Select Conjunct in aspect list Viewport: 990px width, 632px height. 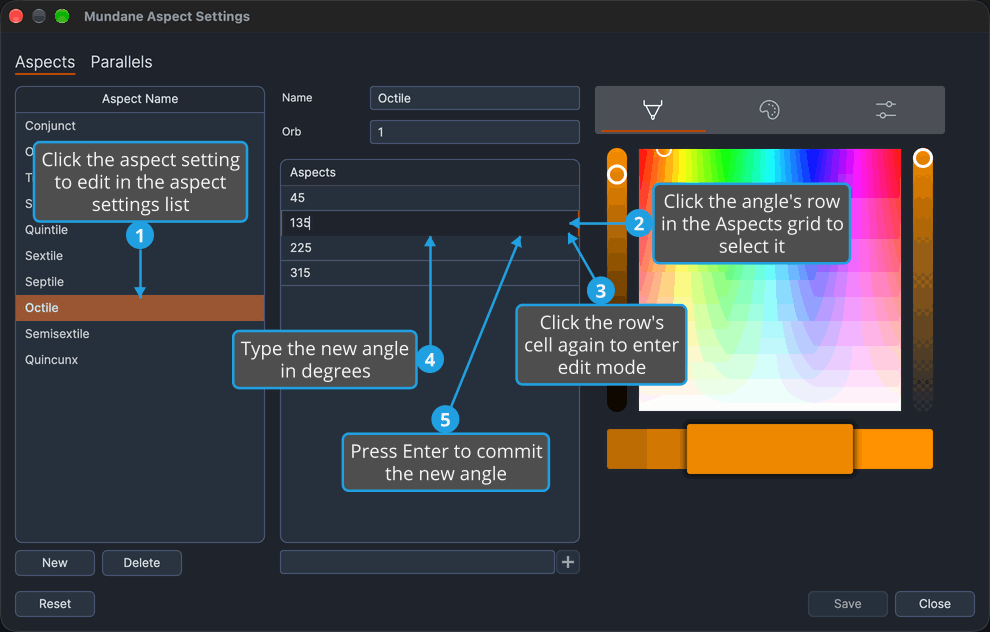coord(140,126)
